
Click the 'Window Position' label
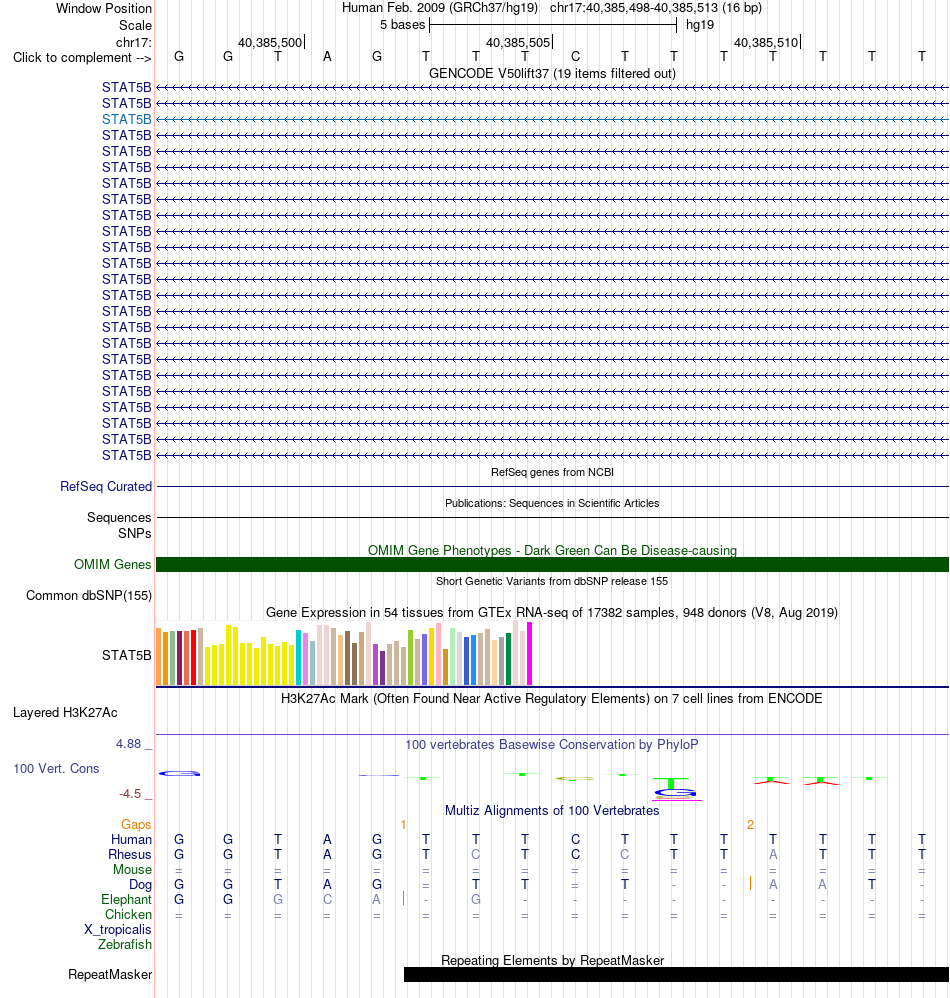(x=104, y=8)
